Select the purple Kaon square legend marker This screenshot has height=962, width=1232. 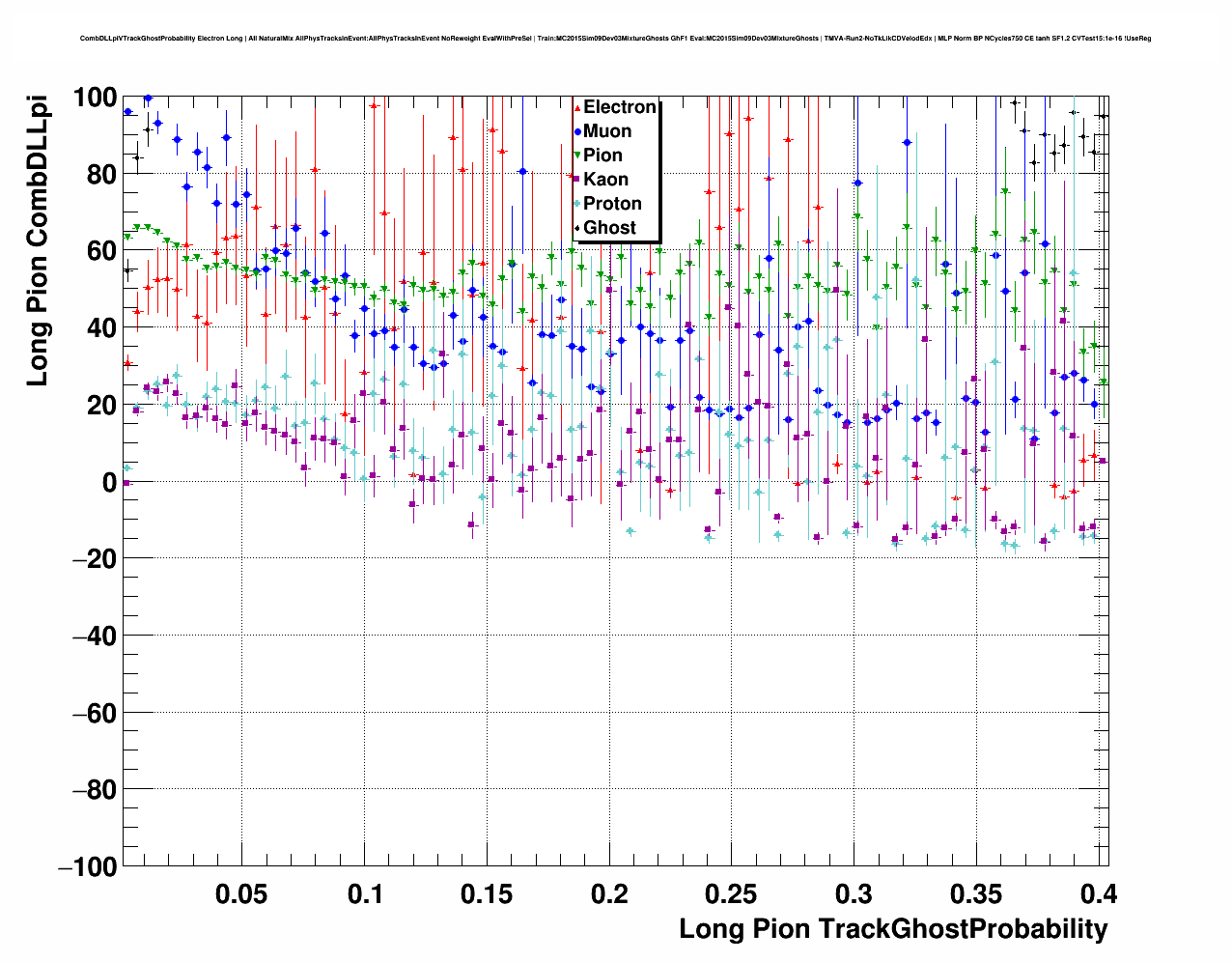coord(577,180)
